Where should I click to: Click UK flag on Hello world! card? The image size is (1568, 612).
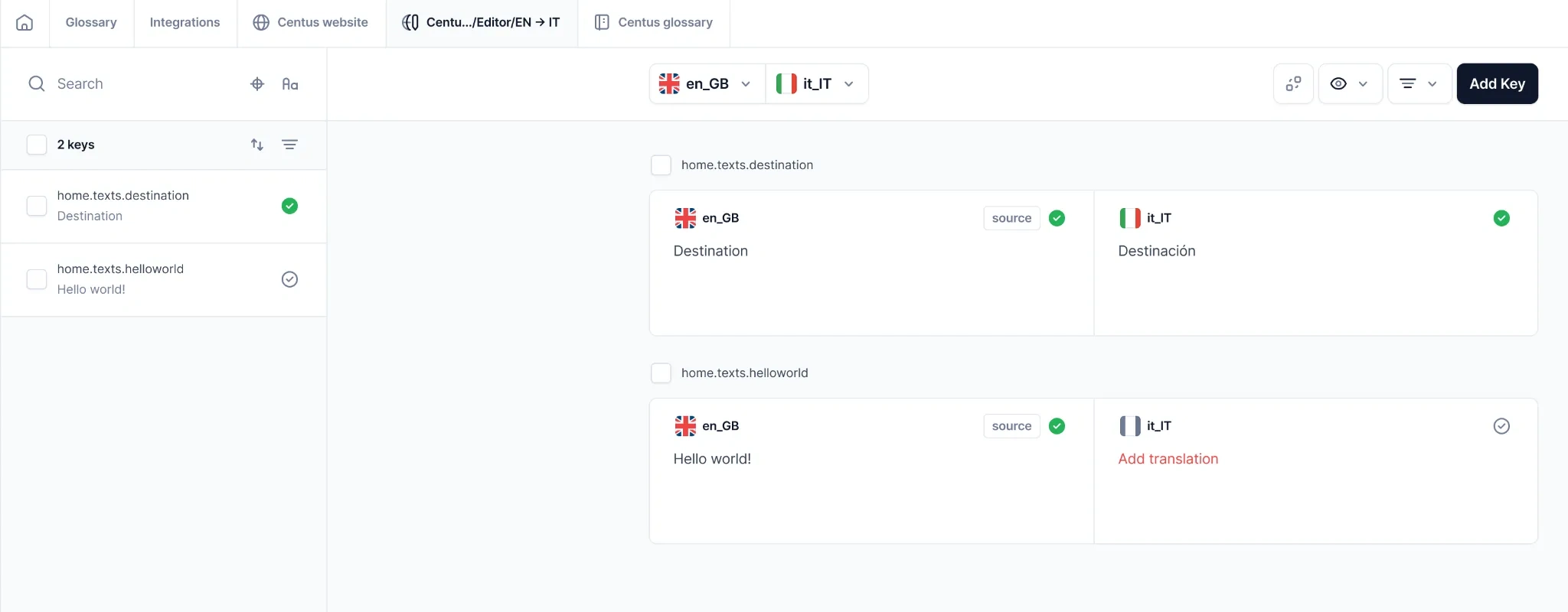[x=685, y=426]
